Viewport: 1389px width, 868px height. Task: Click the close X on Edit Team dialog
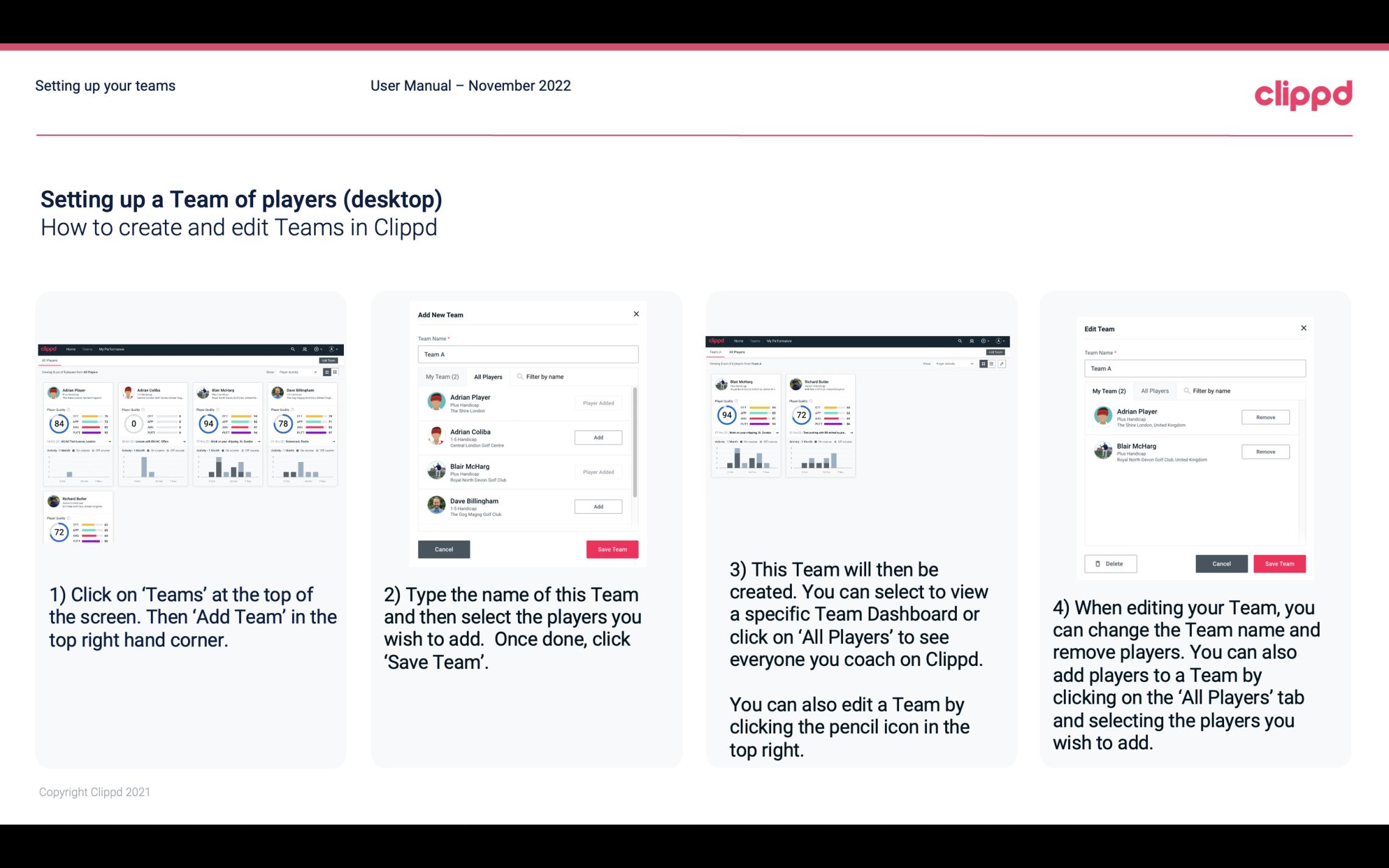coord(1303,328)
